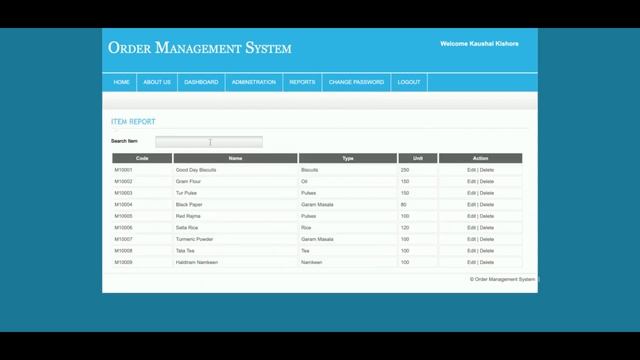Edit the Tata Tea item

coord(471,251)
